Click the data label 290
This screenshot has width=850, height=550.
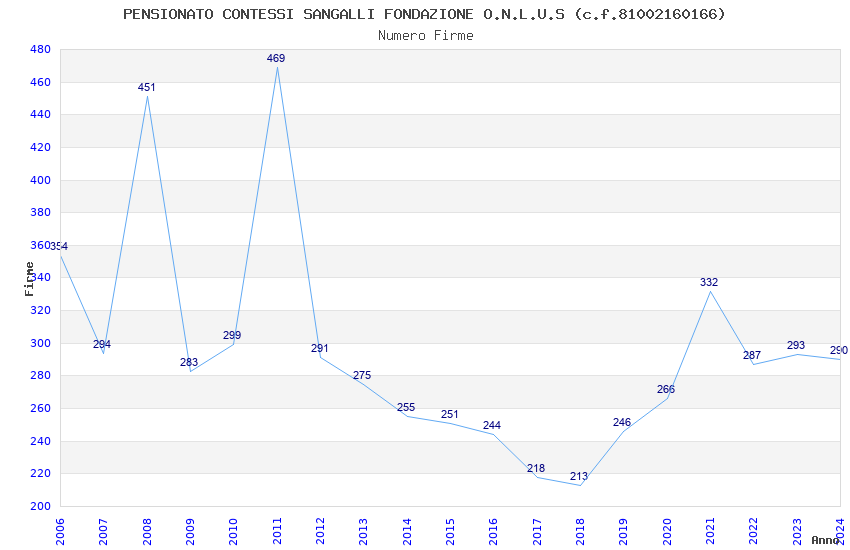point(839,351)
